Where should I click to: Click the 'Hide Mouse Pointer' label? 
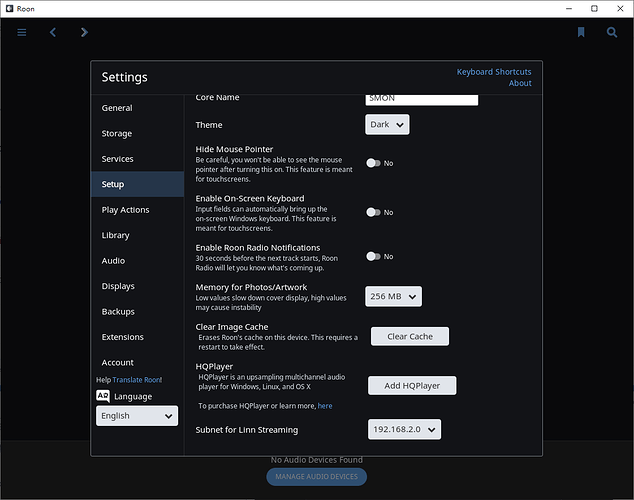[234, 149]
